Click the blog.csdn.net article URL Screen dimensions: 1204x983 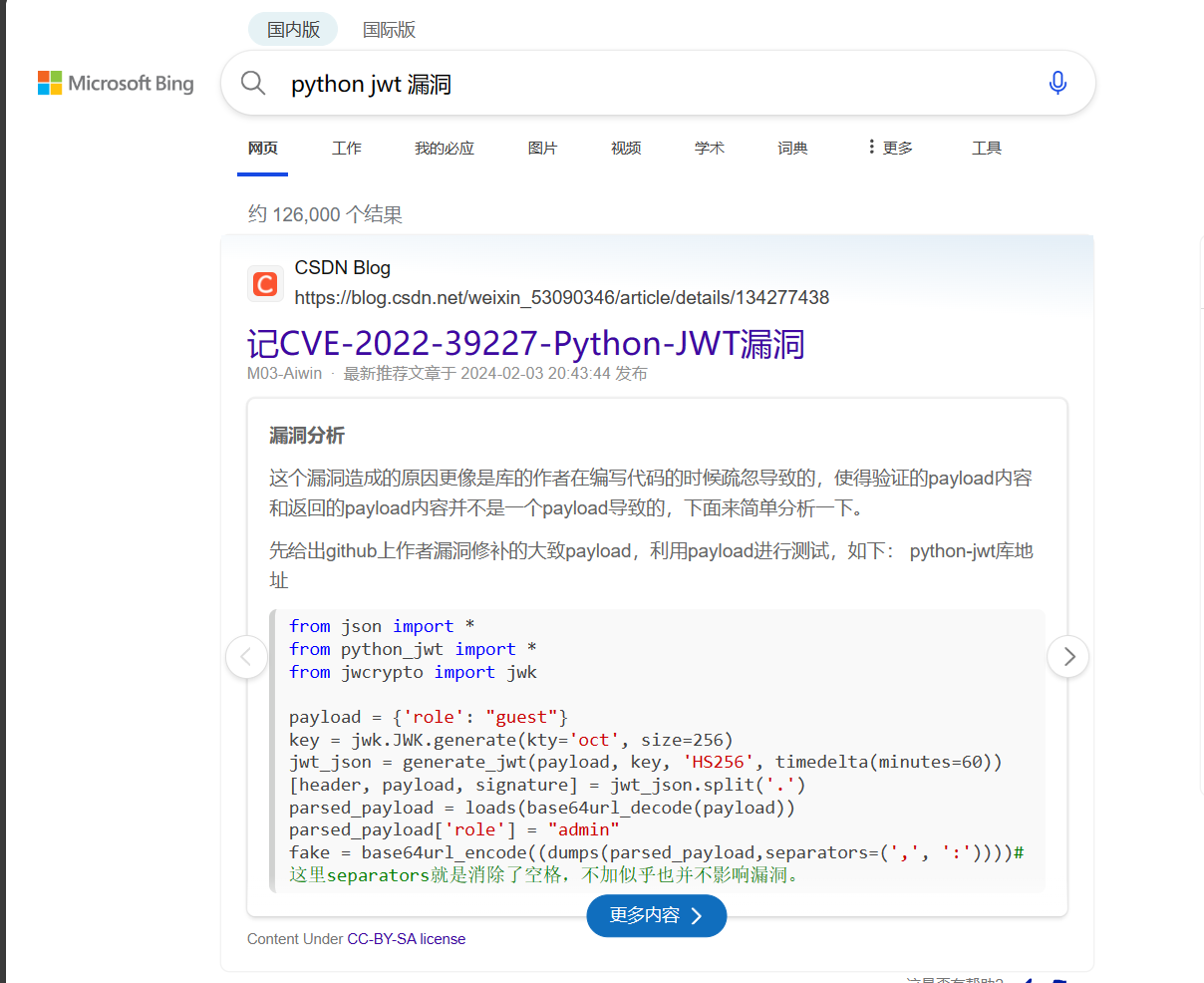point(562,297)
